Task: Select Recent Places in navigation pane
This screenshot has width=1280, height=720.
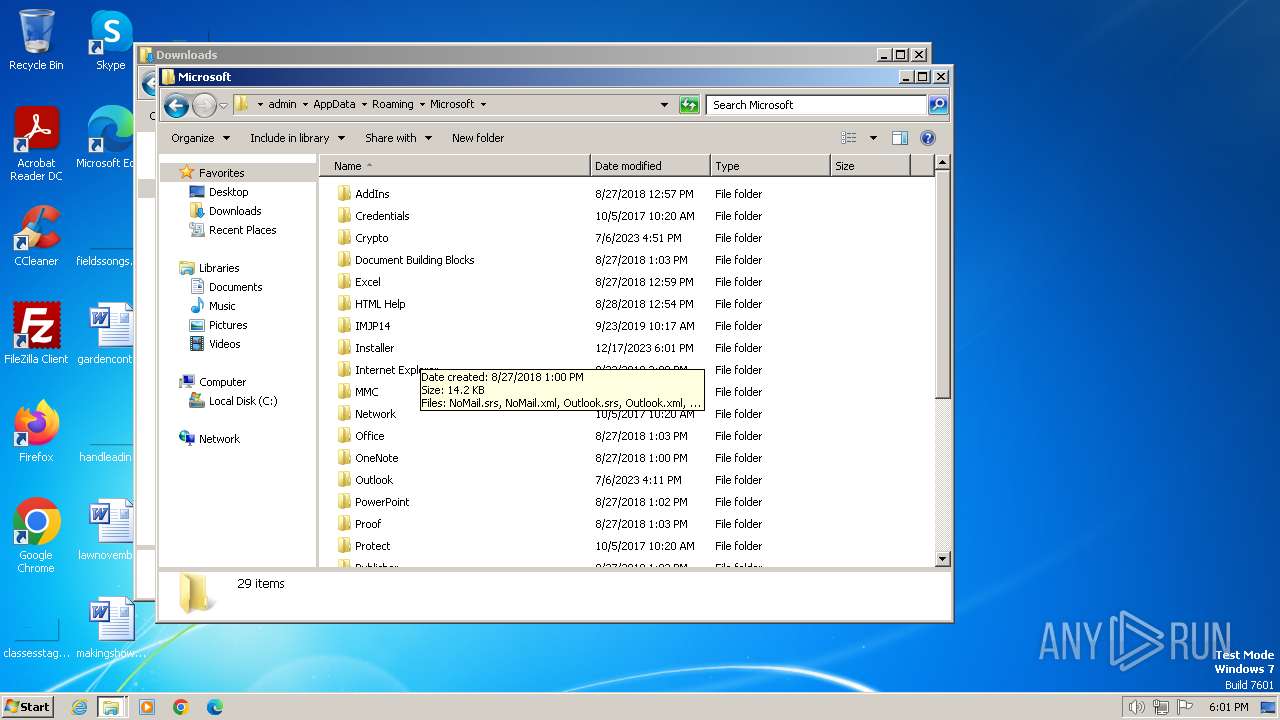Action: (x=242, y=230)
